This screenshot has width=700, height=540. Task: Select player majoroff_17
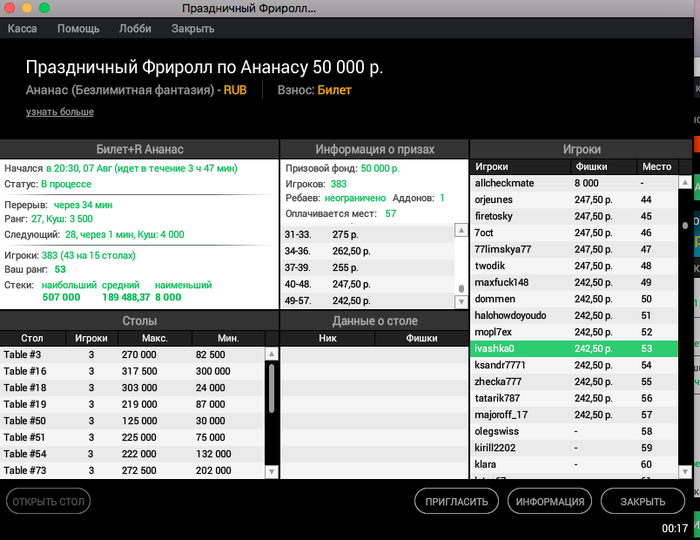(x=574, y=414)
